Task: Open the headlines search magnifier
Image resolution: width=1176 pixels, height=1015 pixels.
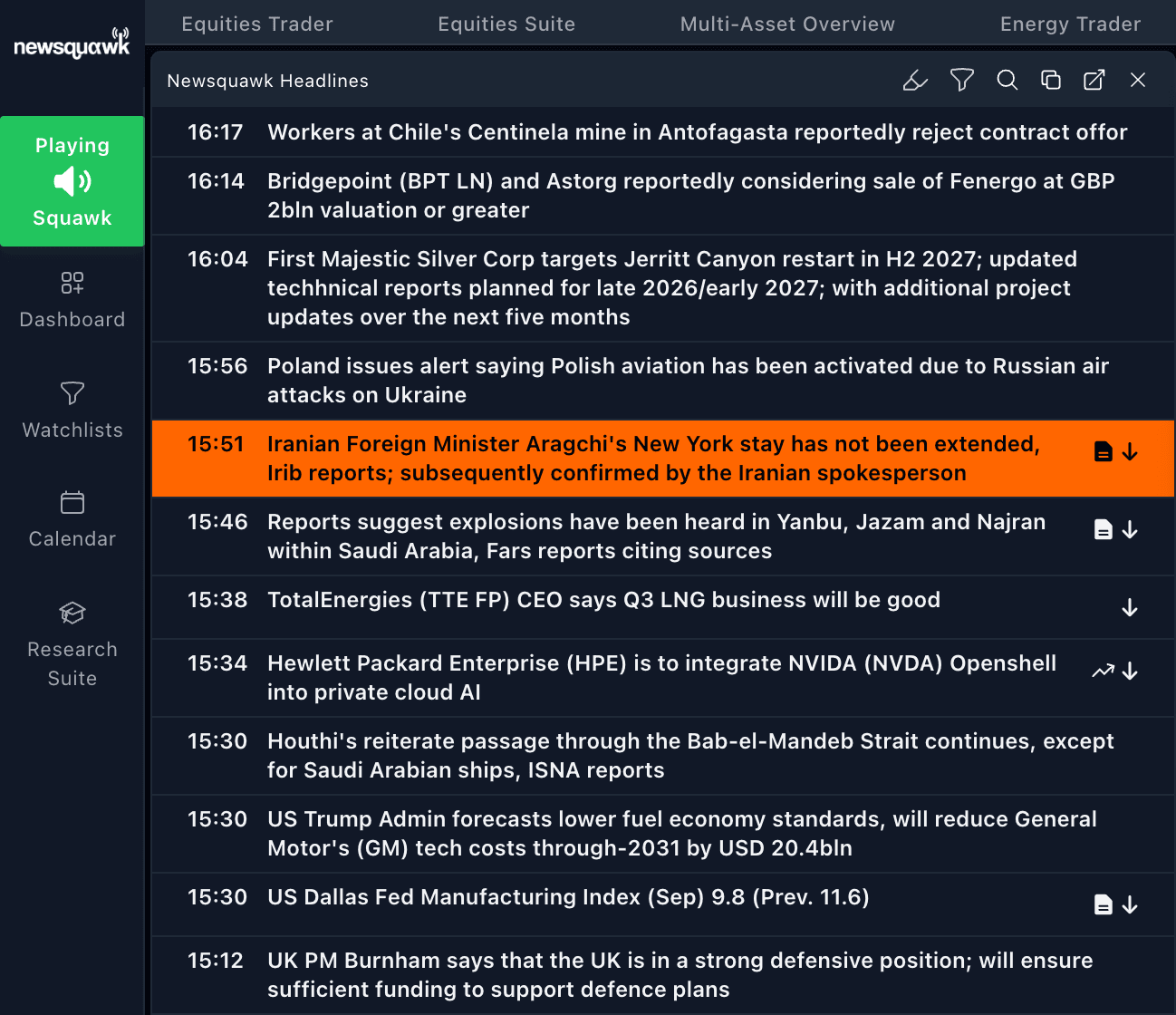Action: [x=1007, y=81]
